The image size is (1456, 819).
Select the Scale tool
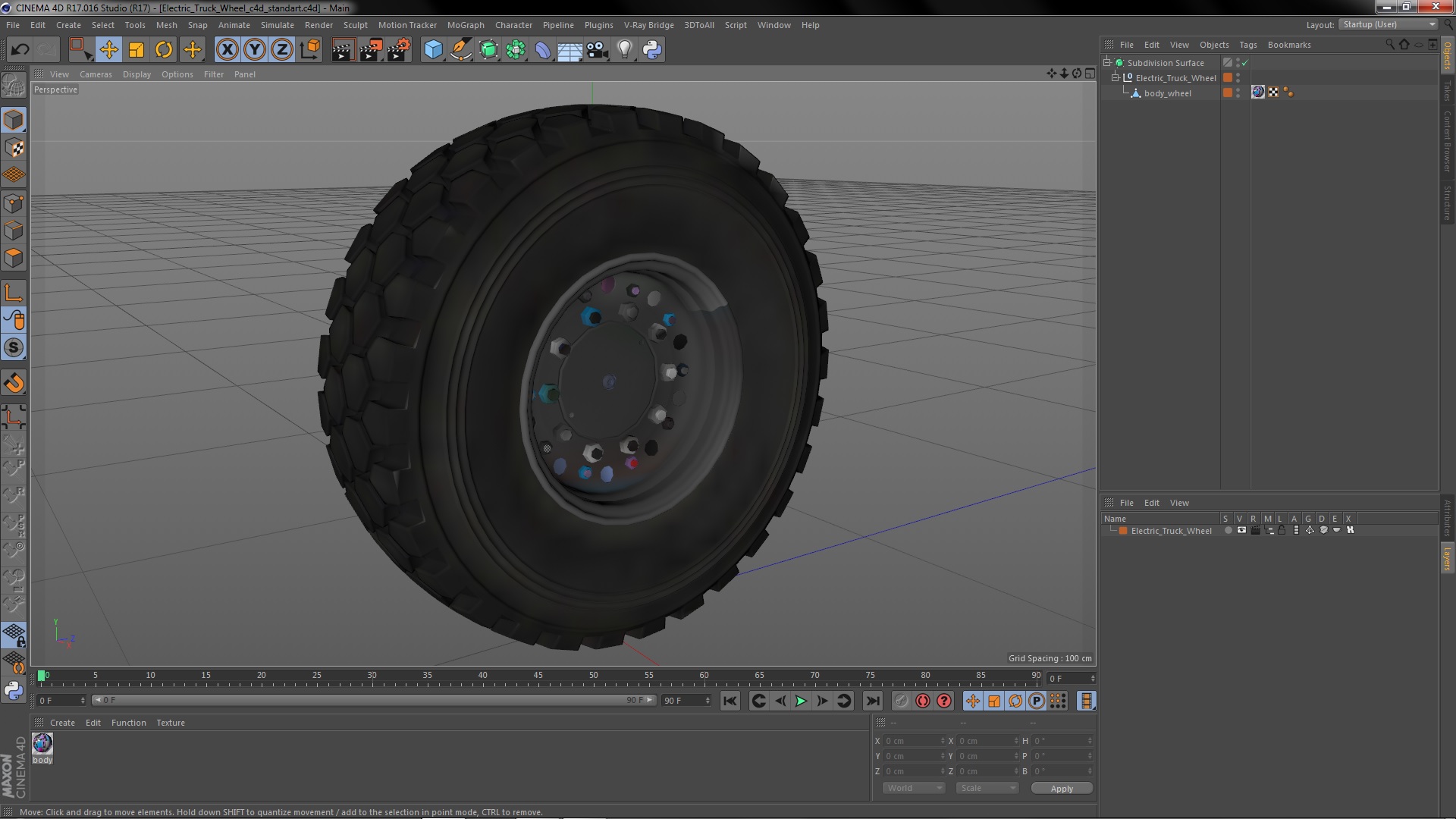(136, 50)
